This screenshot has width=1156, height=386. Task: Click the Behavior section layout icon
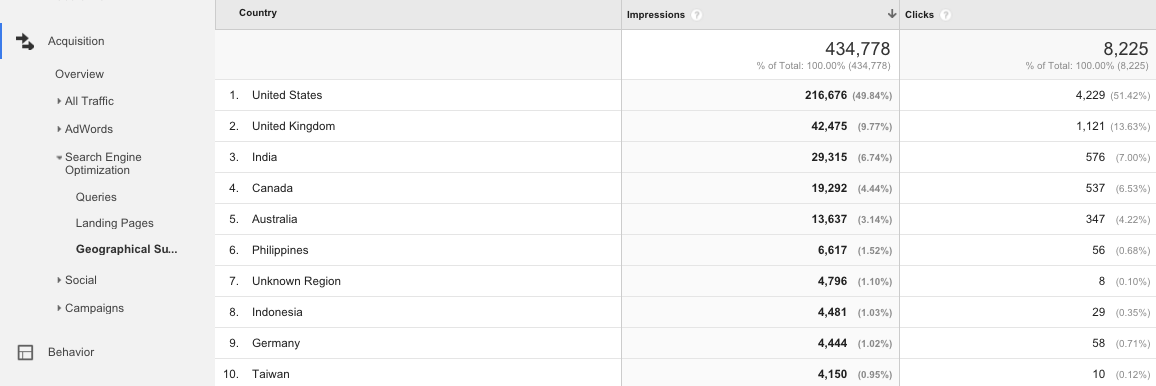click(25, 352)
